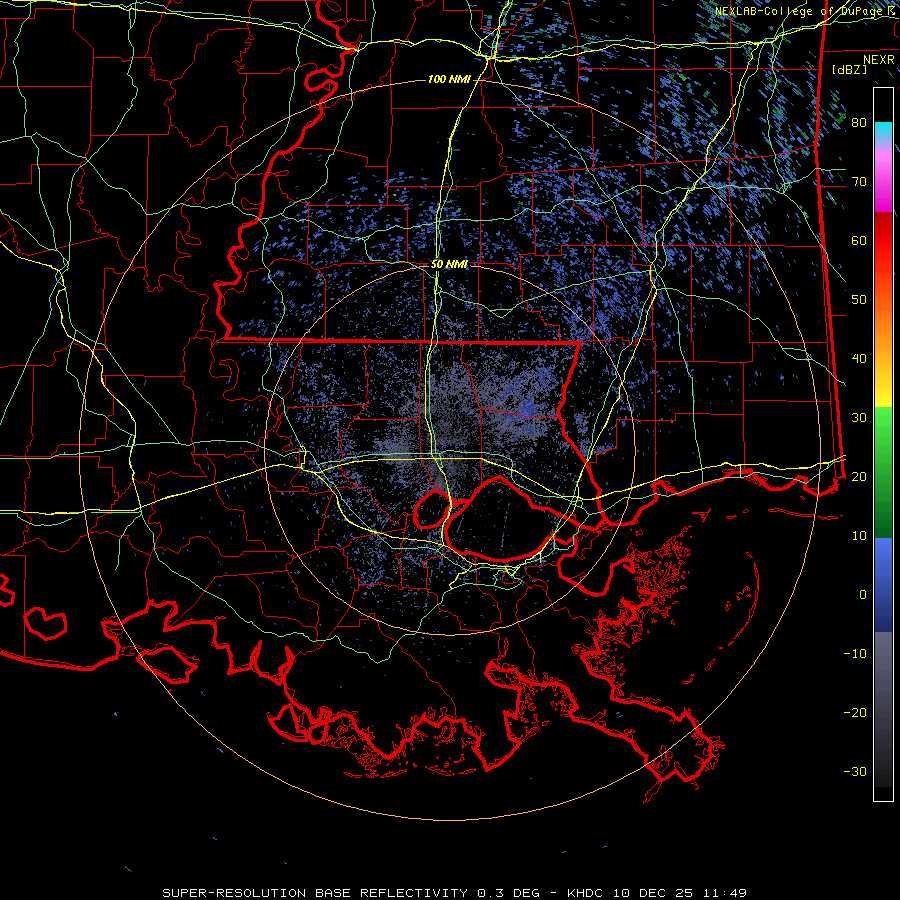The image size is (900, 900).
Task: Click the 100 NMI range ring label
Action: pyautogui.click(x=449, y=79)
